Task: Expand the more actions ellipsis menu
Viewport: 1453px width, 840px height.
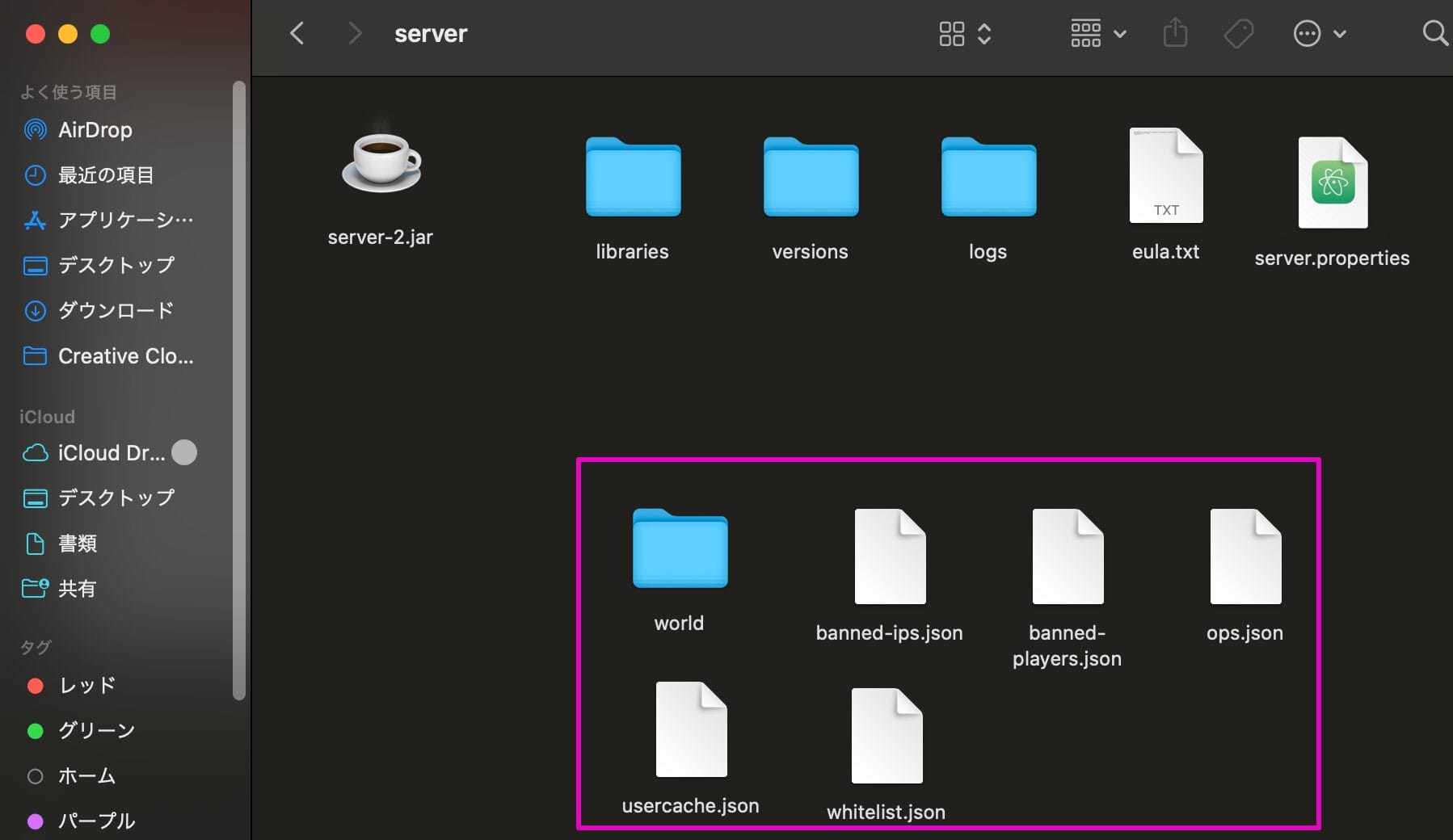Action: [x=1319, y=34]
